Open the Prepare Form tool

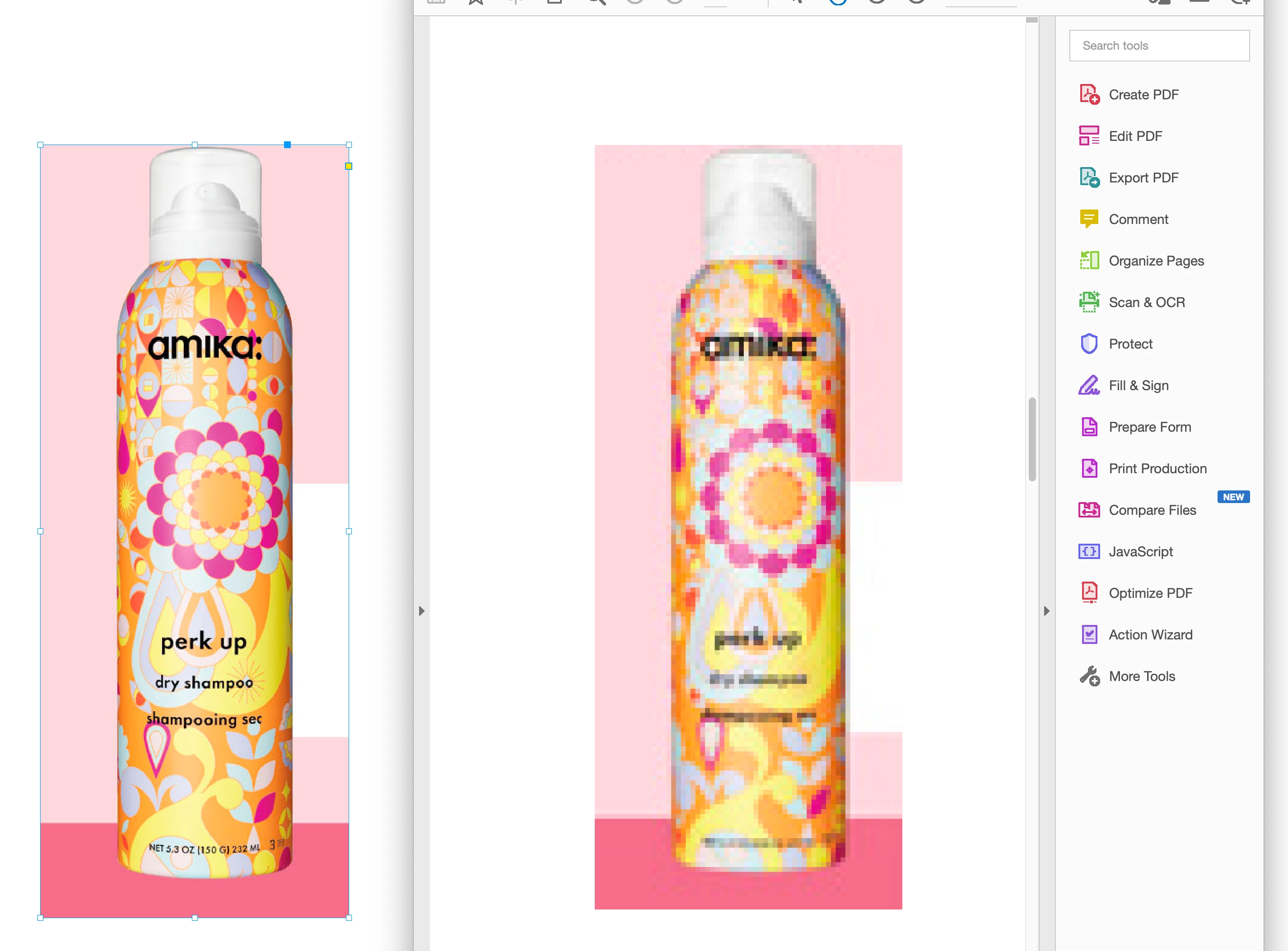(x=1148, y=427)
